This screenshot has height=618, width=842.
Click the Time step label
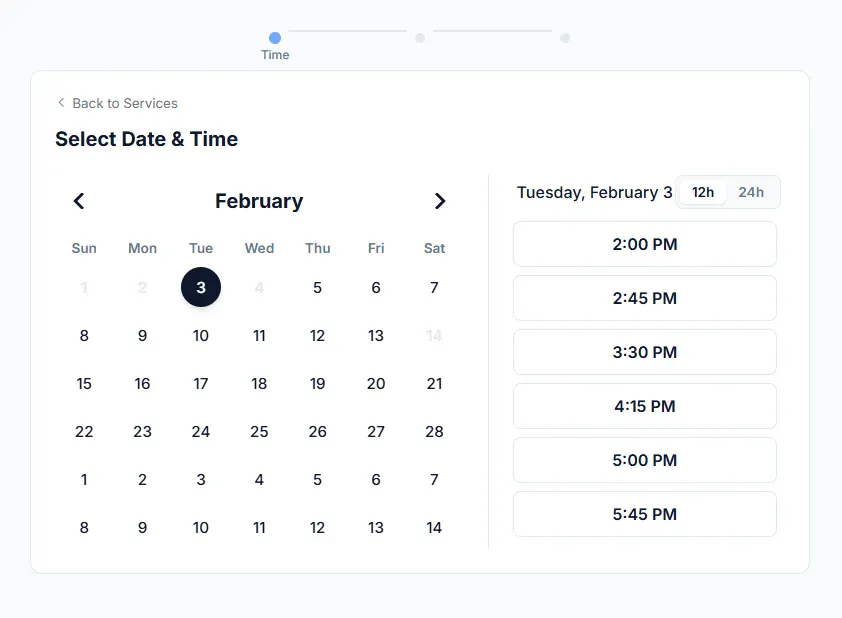[x=275, y=55]
